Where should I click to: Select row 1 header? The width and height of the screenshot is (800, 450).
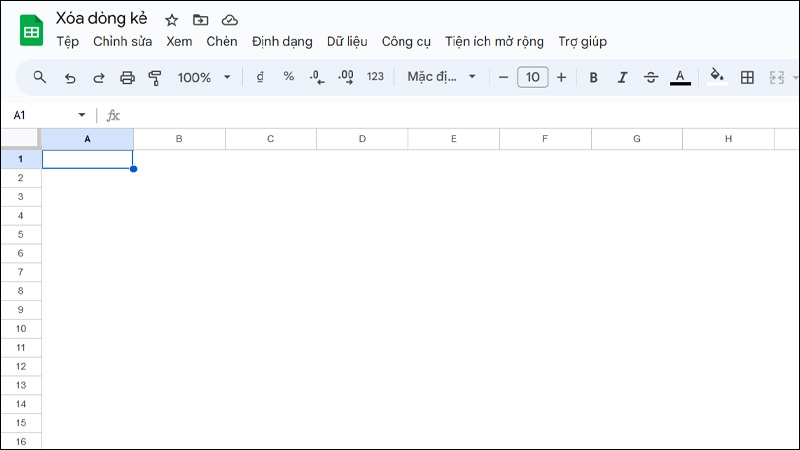click(x=20, y=159)
